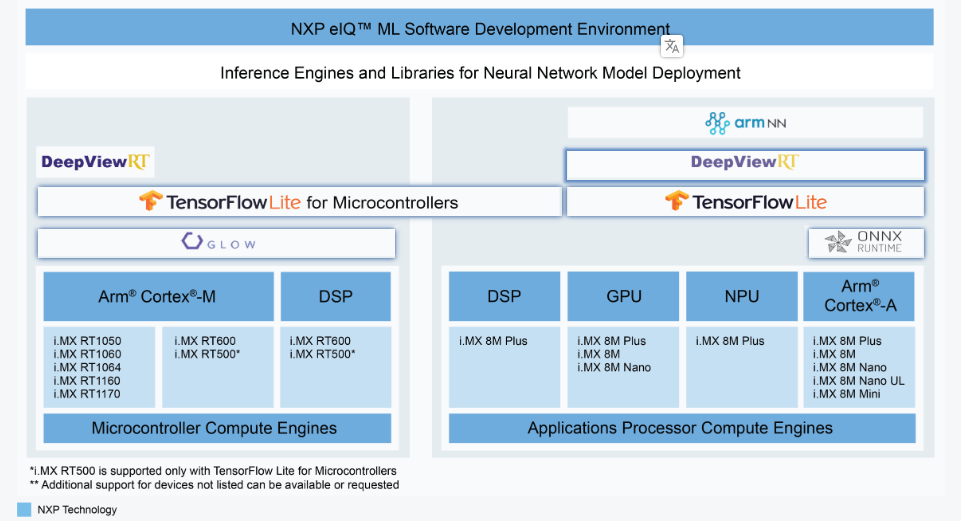
Task: Select the Arm Cortex-M block
Action: point(158,297)
